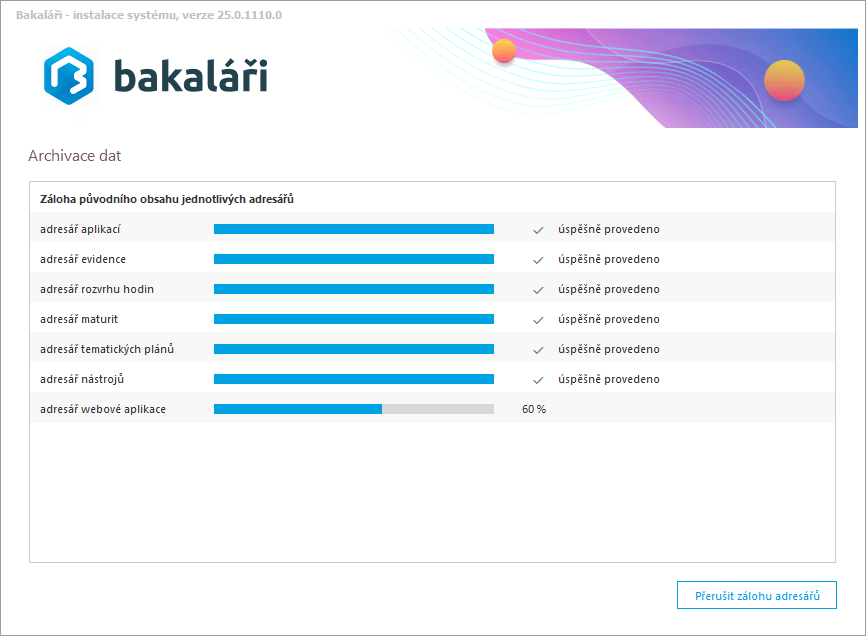Click the checkmark beside adresář nástrojů
The width and height of the screenshot is (866, 636).
(x=538, y=380)
